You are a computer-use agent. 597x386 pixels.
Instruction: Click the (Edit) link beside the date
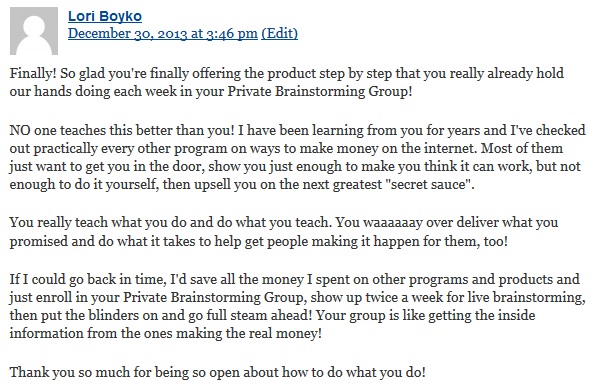pyautogui.click(x=279, y=33)
